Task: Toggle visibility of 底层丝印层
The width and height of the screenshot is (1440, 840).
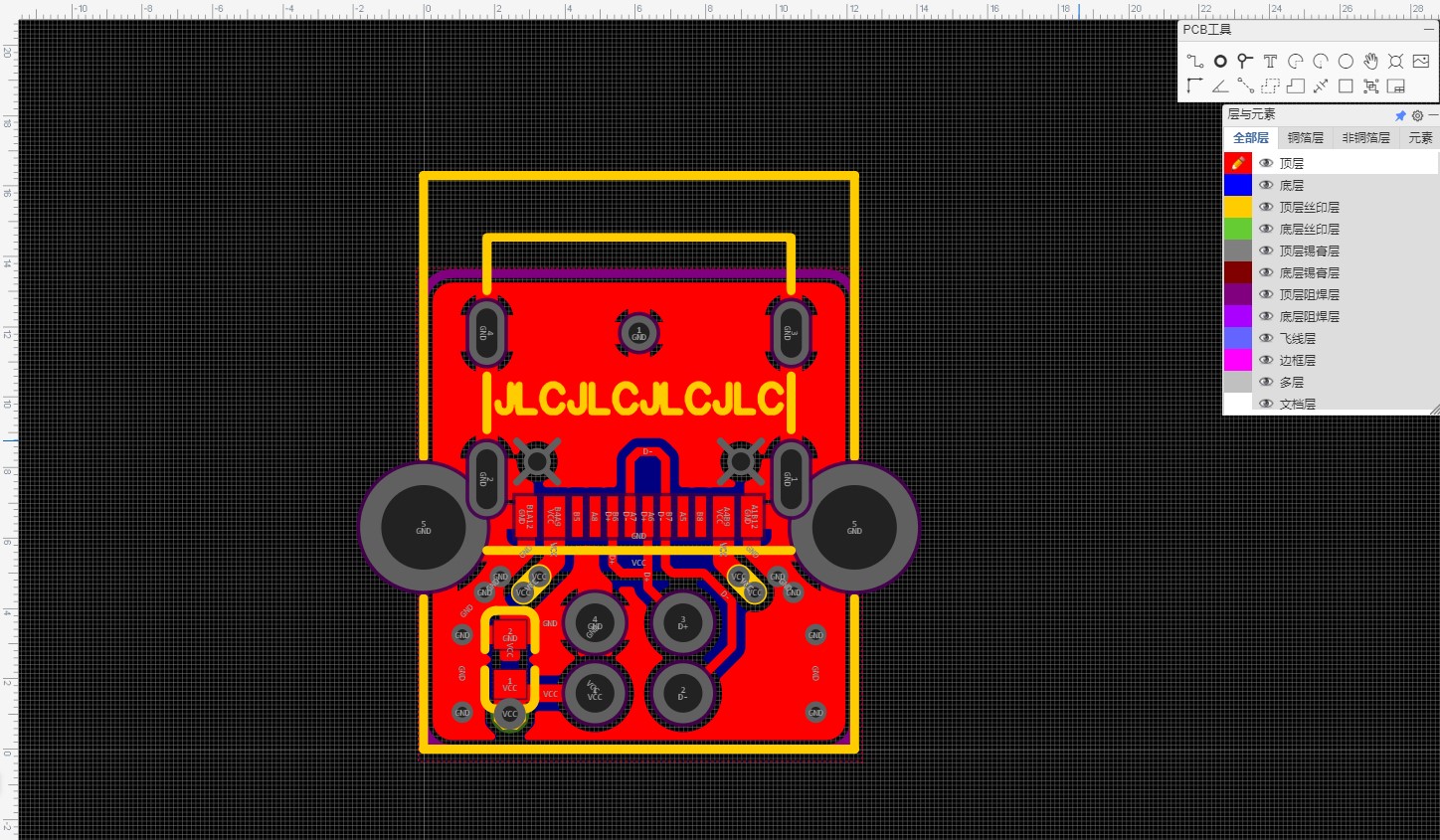Action: coord(1266,229)
